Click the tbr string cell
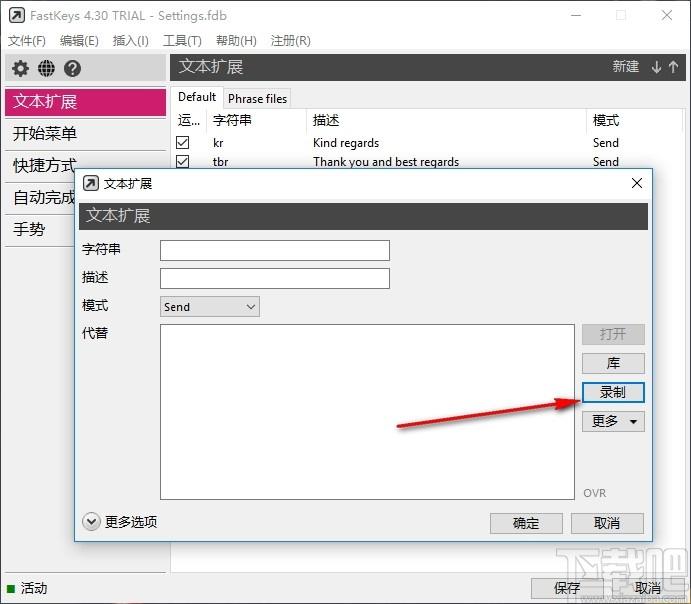Image resolution: width=691 pixels, height=604 pixels. point(220,162)
